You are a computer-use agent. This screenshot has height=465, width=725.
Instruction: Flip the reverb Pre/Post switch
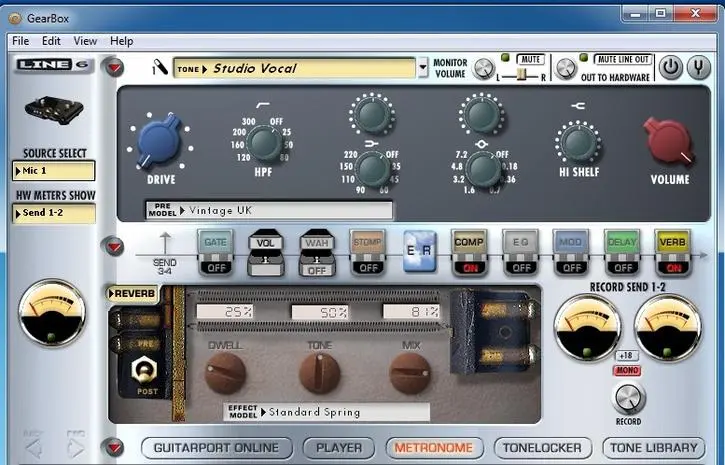point(144,371)
